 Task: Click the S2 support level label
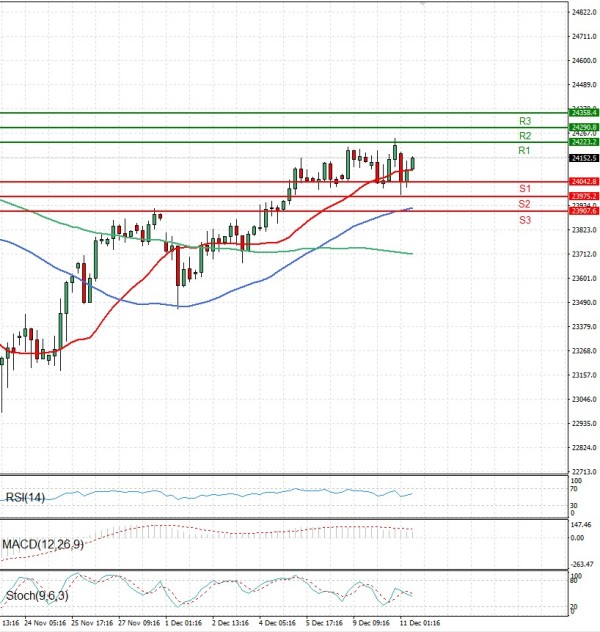(524, 204)
